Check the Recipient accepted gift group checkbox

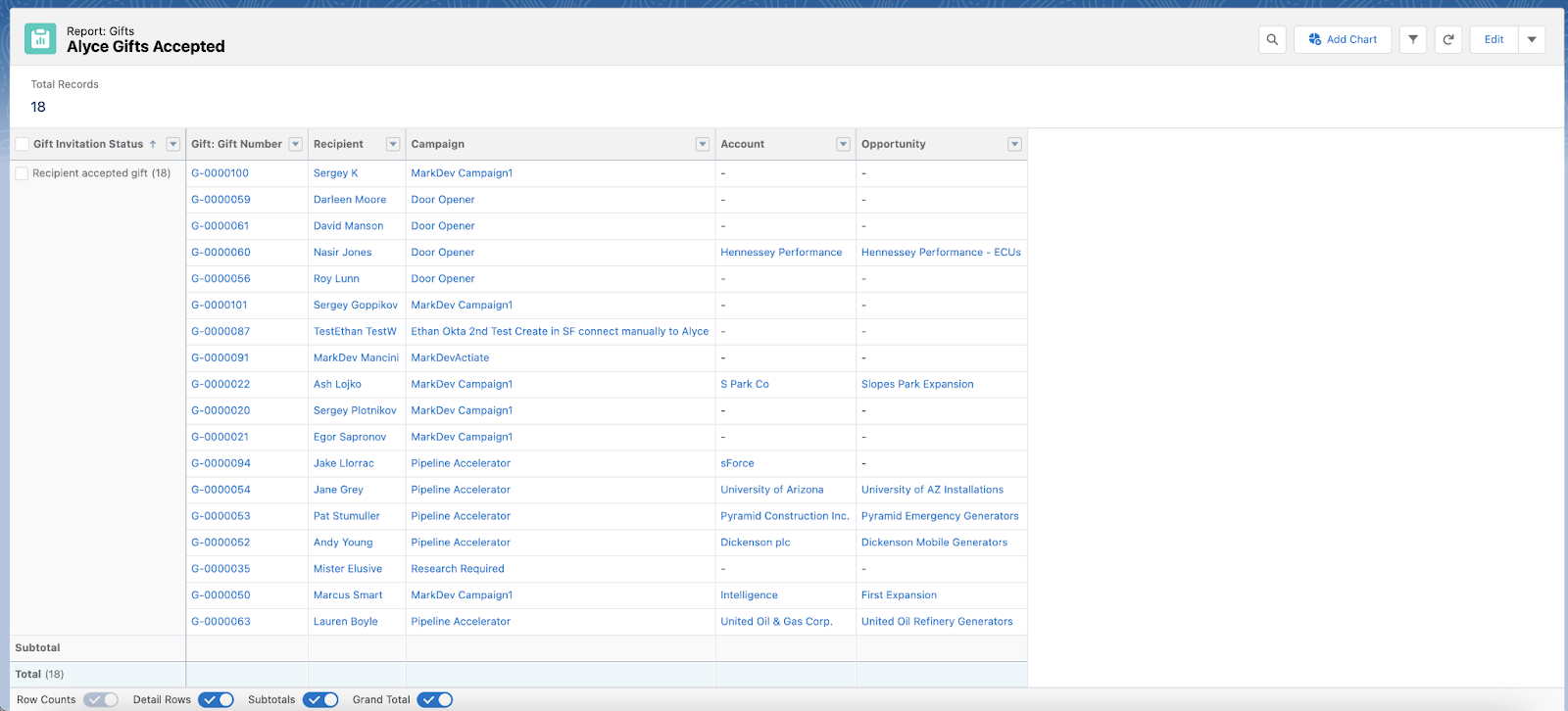(22, 173)
